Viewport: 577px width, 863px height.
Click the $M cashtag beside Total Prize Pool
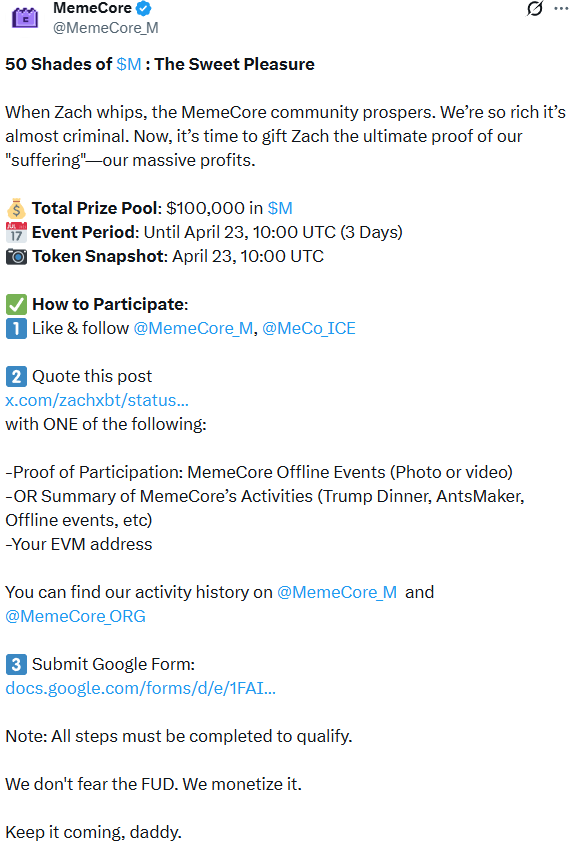click(280, 208)
